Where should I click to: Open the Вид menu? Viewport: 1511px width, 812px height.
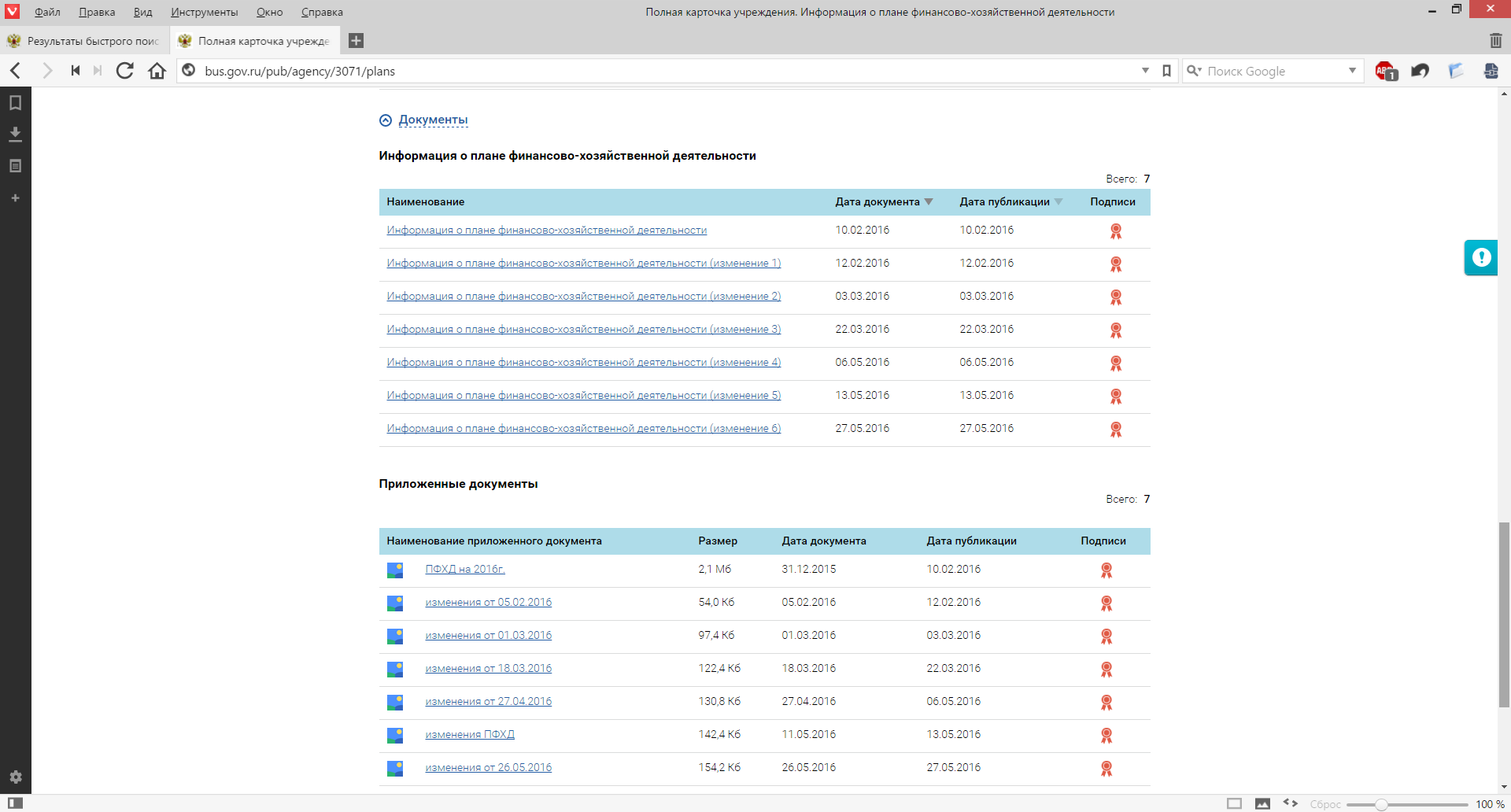point(142,12)
